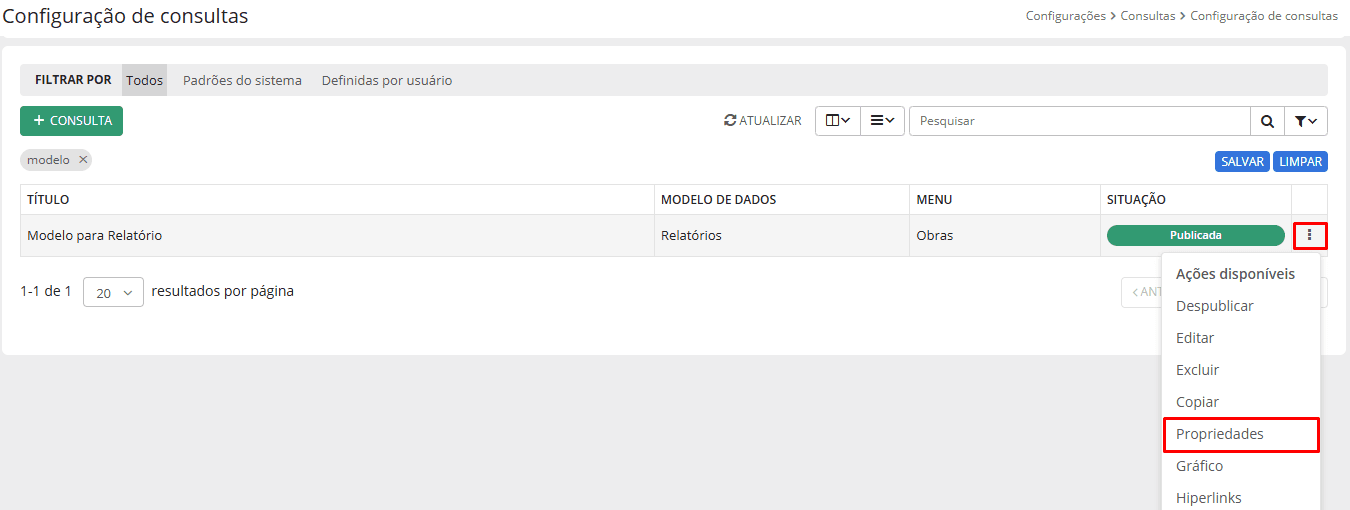Click the search magnifier icon
The image size is (1350, 510).
pos(1267,121)
